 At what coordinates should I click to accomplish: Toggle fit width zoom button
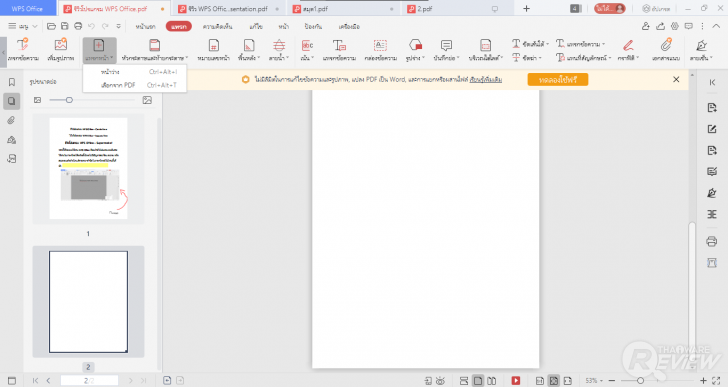(568, 381)
